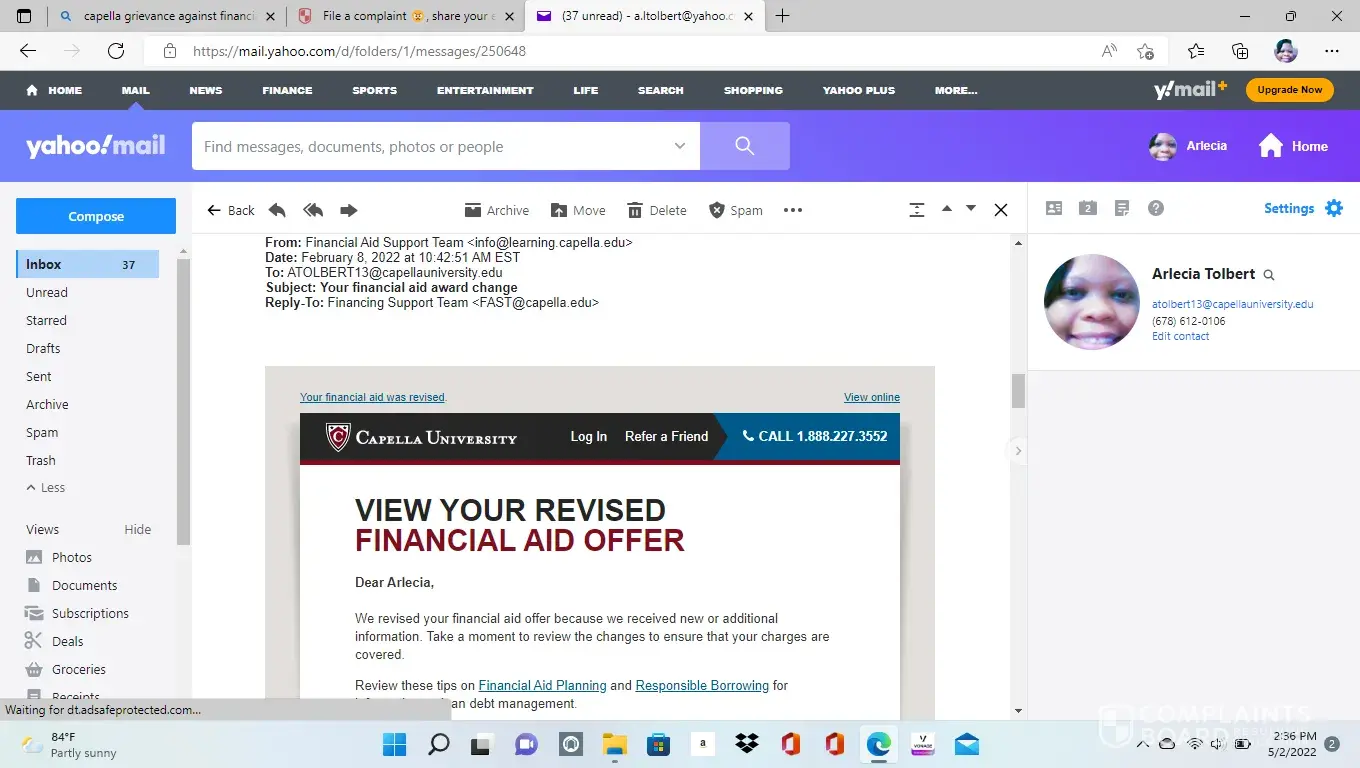Viewport: 1360px width, 768px height.
Task: Open the Documents view
Action: (x=71, y=585)
